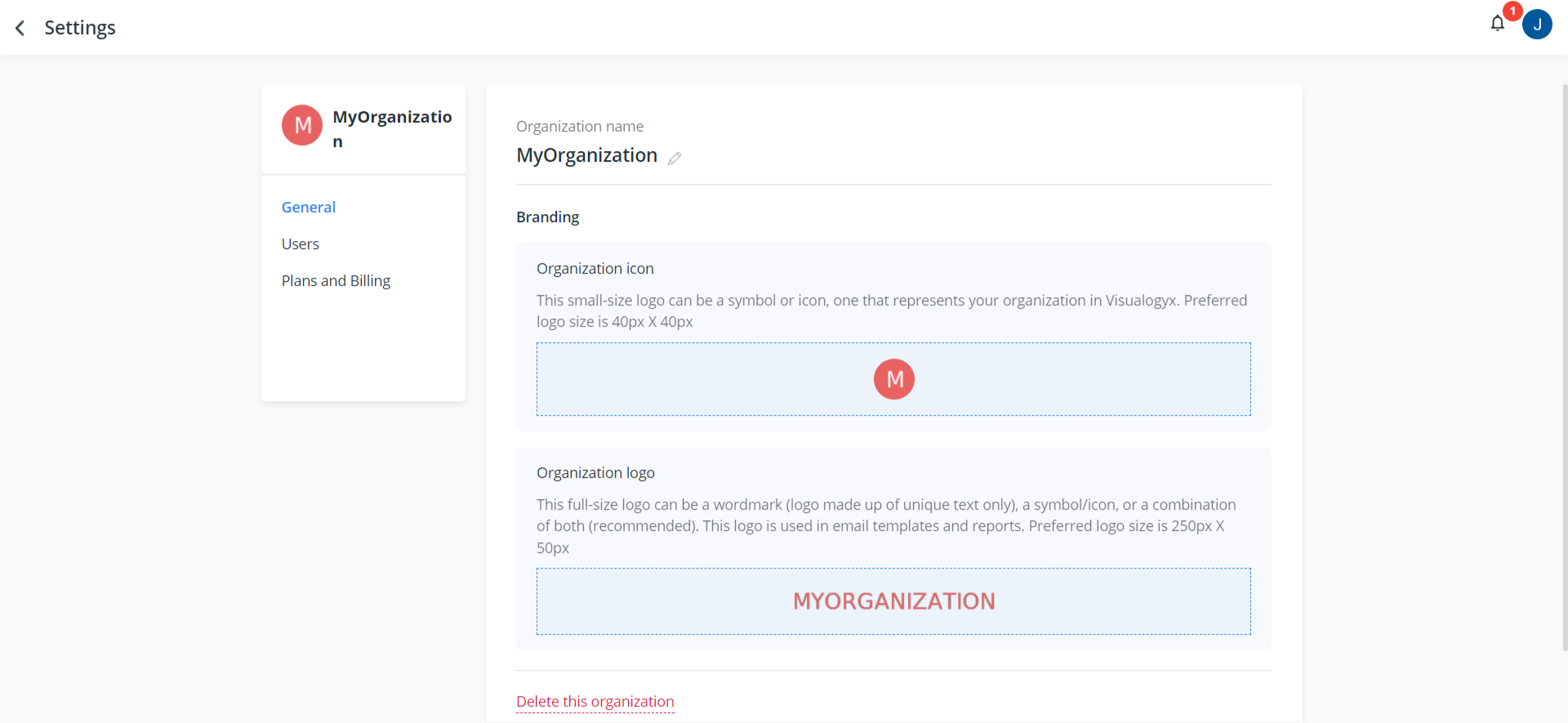
Task: Click the vertical page scrollbar
Action: (x=1564, y=368)
